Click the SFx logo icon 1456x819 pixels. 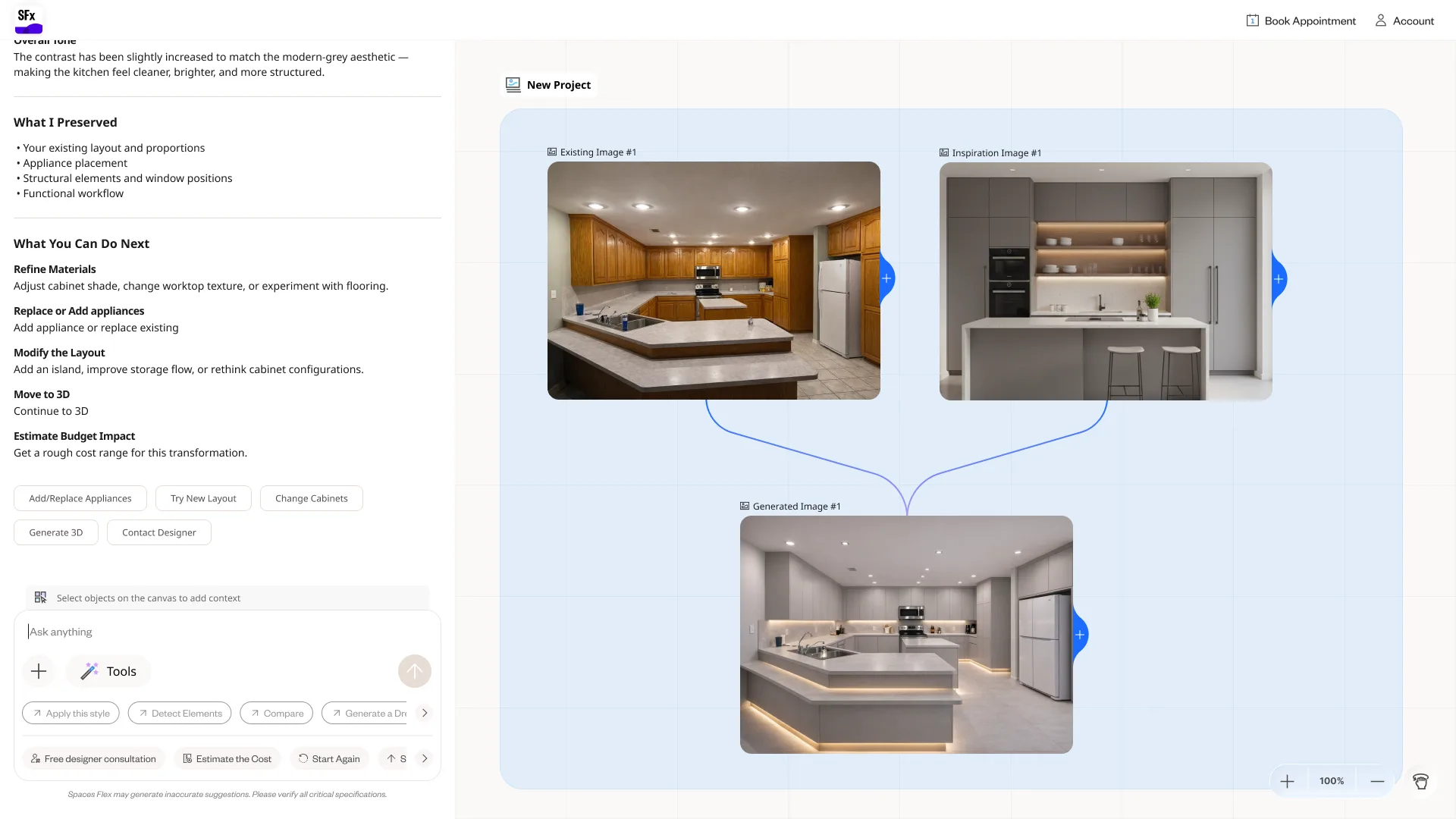pos(29,20)
